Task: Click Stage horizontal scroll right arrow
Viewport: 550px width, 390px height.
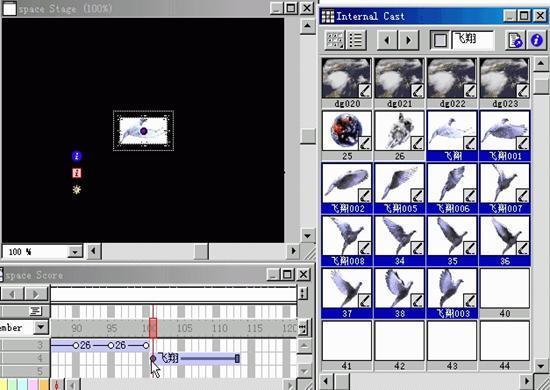Action: click(293, 251)
